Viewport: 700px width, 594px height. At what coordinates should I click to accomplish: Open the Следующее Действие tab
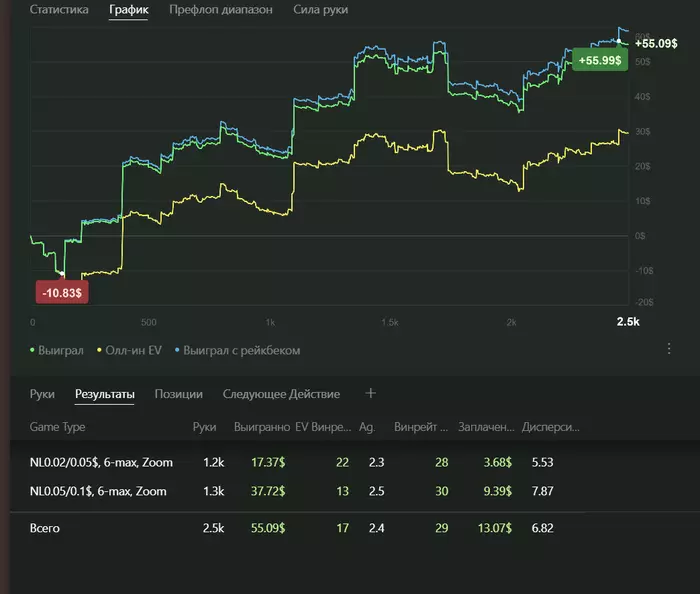tap(281, 394)
